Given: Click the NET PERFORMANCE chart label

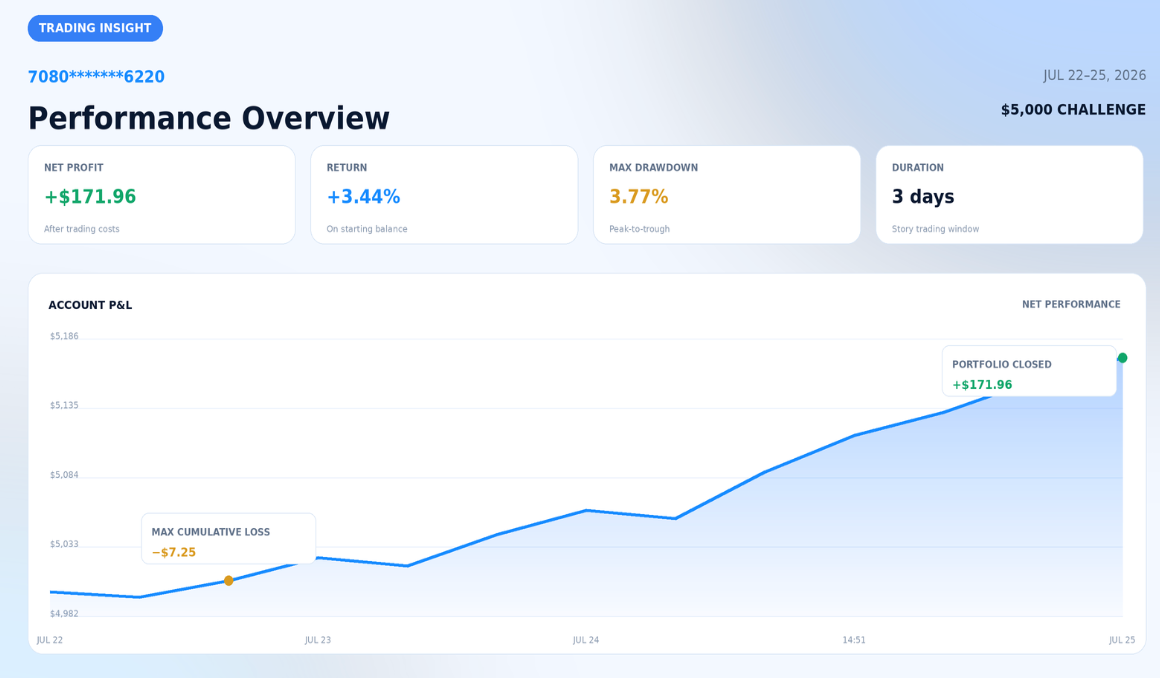Looking at the screenshot, I should pyautogui.click(x=1071, y=304).
